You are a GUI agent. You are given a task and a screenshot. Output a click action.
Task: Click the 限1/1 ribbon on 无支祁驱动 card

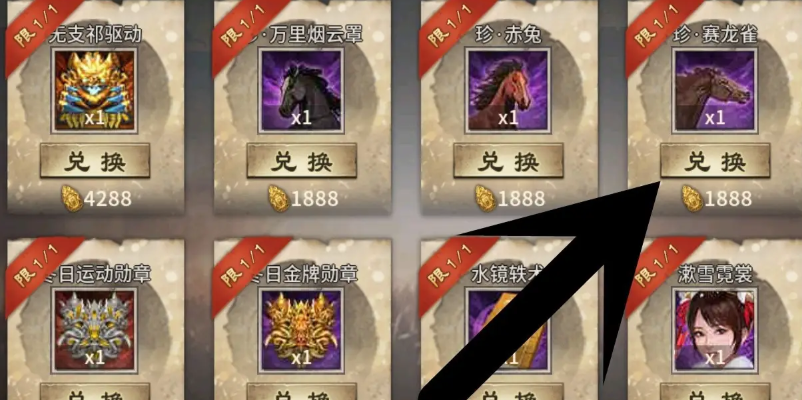coord(36,29)
